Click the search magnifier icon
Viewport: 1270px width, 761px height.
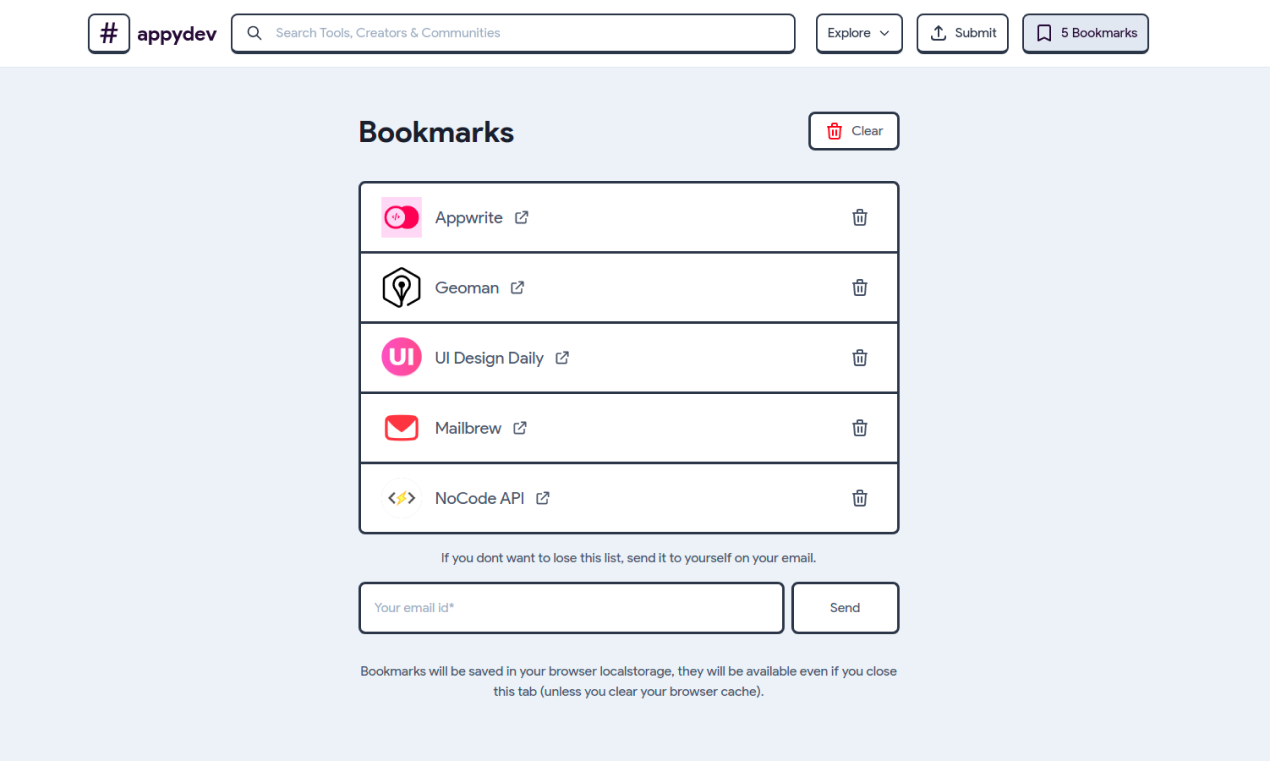click(x=254, y=33)
